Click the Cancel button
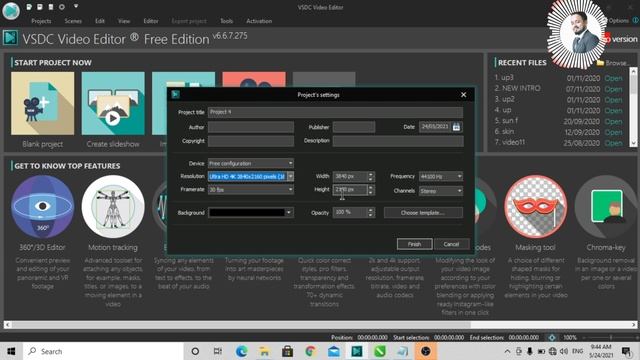Screen dimensions: 640x360 451,244
